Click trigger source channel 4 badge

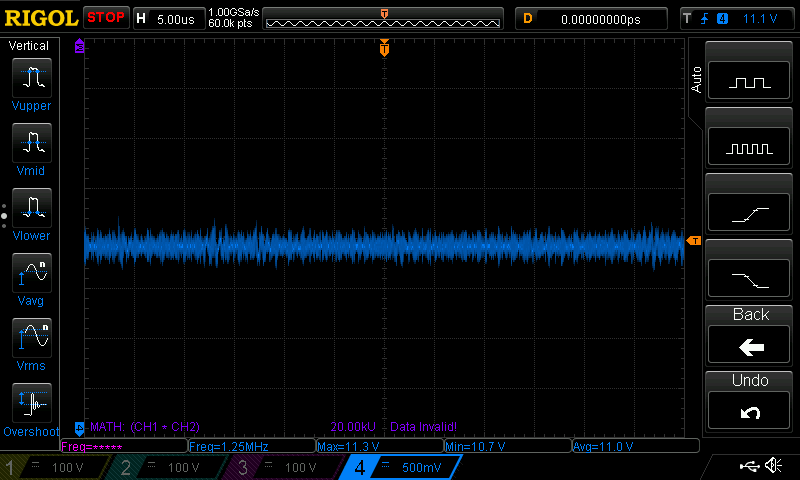[x=722, y=19]
